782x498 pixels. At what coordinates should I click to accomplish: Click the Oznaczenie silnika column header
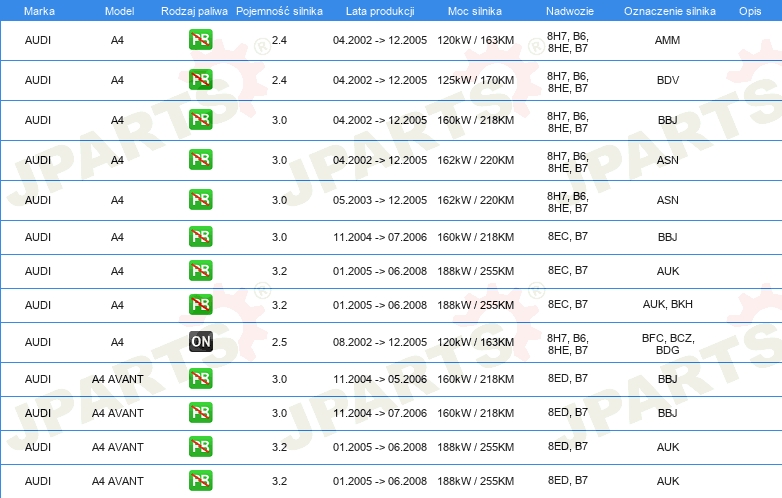pos(670,11)
